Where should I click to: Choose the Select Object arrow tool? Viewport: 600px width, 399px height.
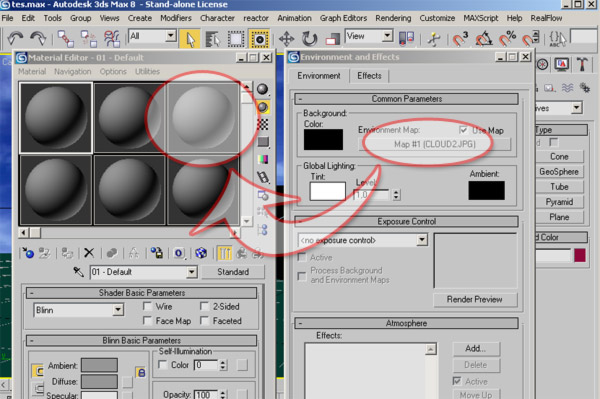tap(190, 39)
